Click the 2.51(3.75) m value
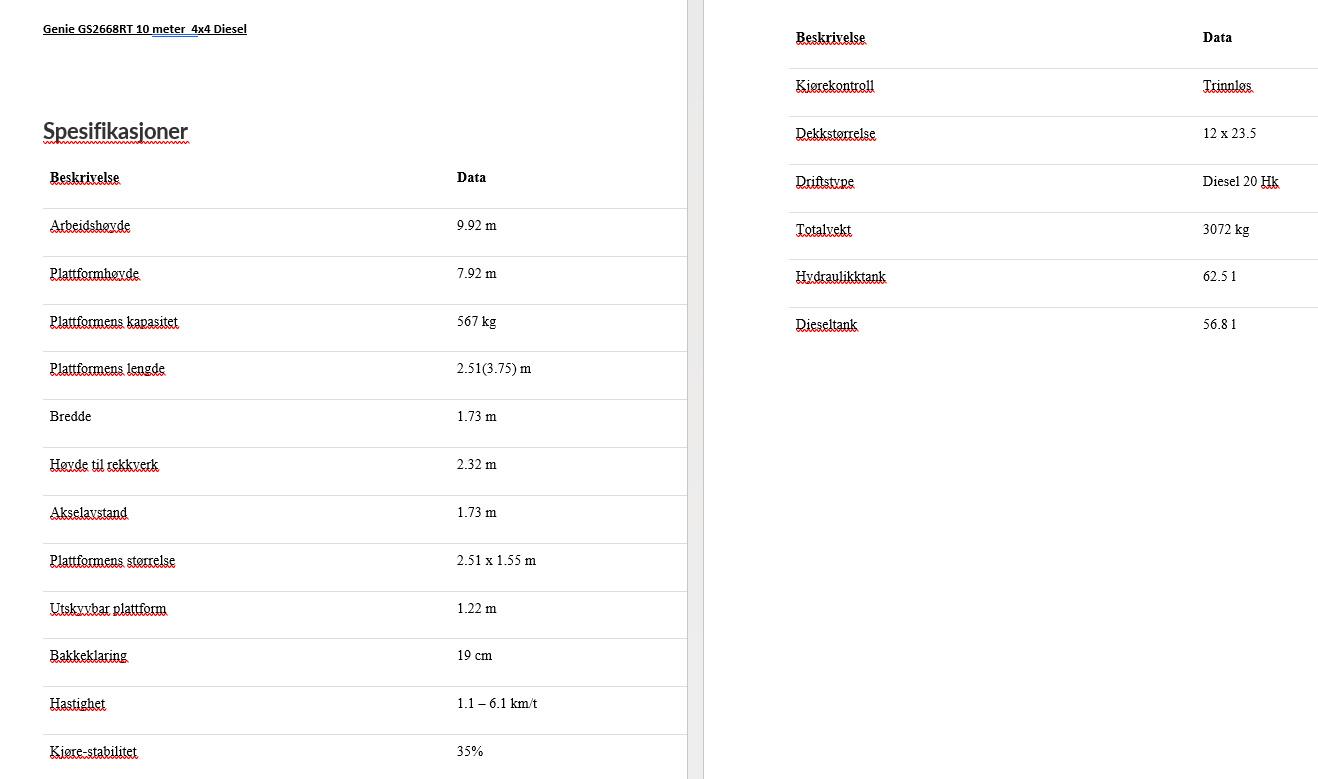This screenshot has height=779, width=1318. (493, 369)
